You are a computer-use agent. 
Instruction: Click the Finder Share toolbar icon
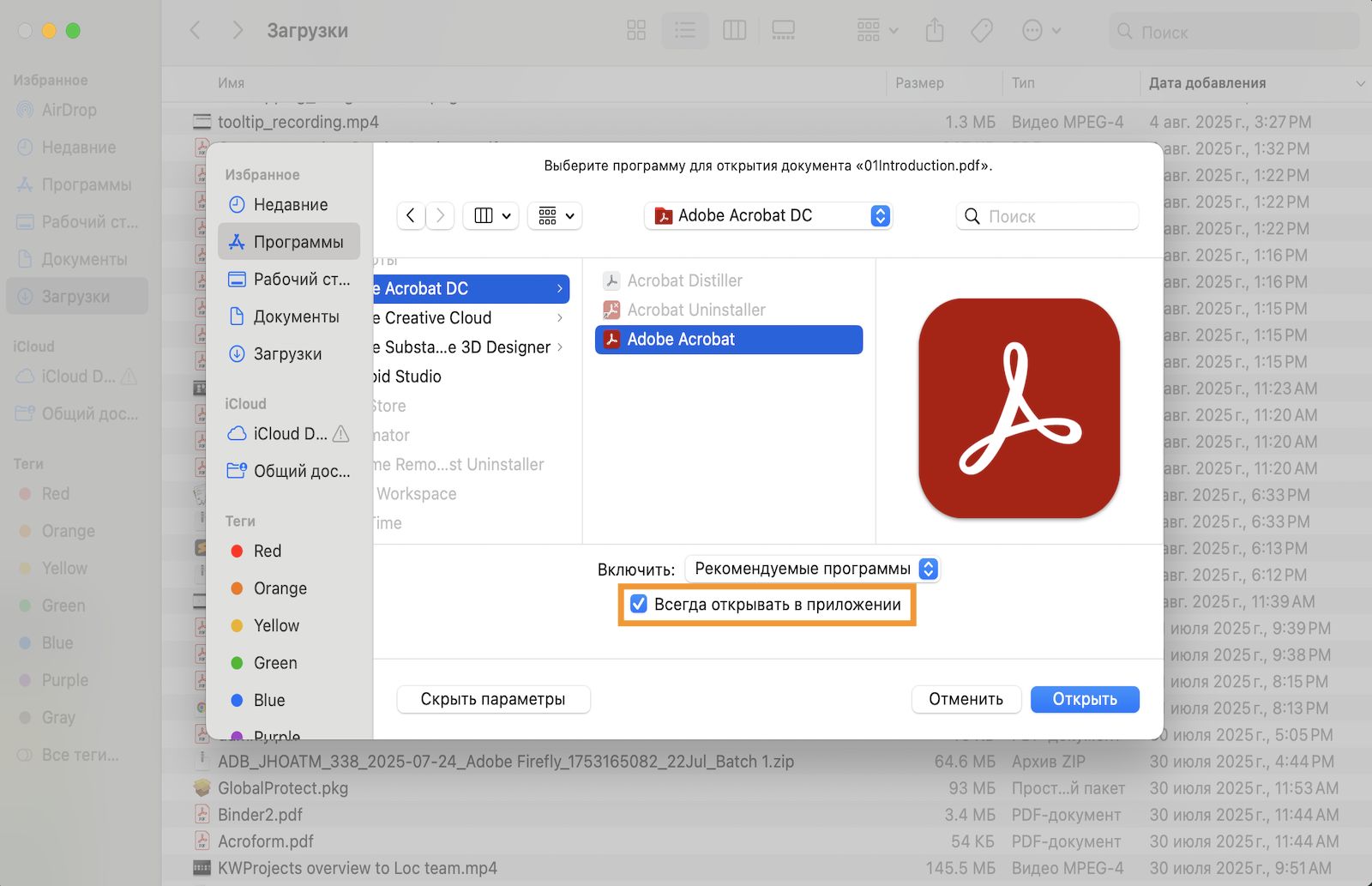935,31
